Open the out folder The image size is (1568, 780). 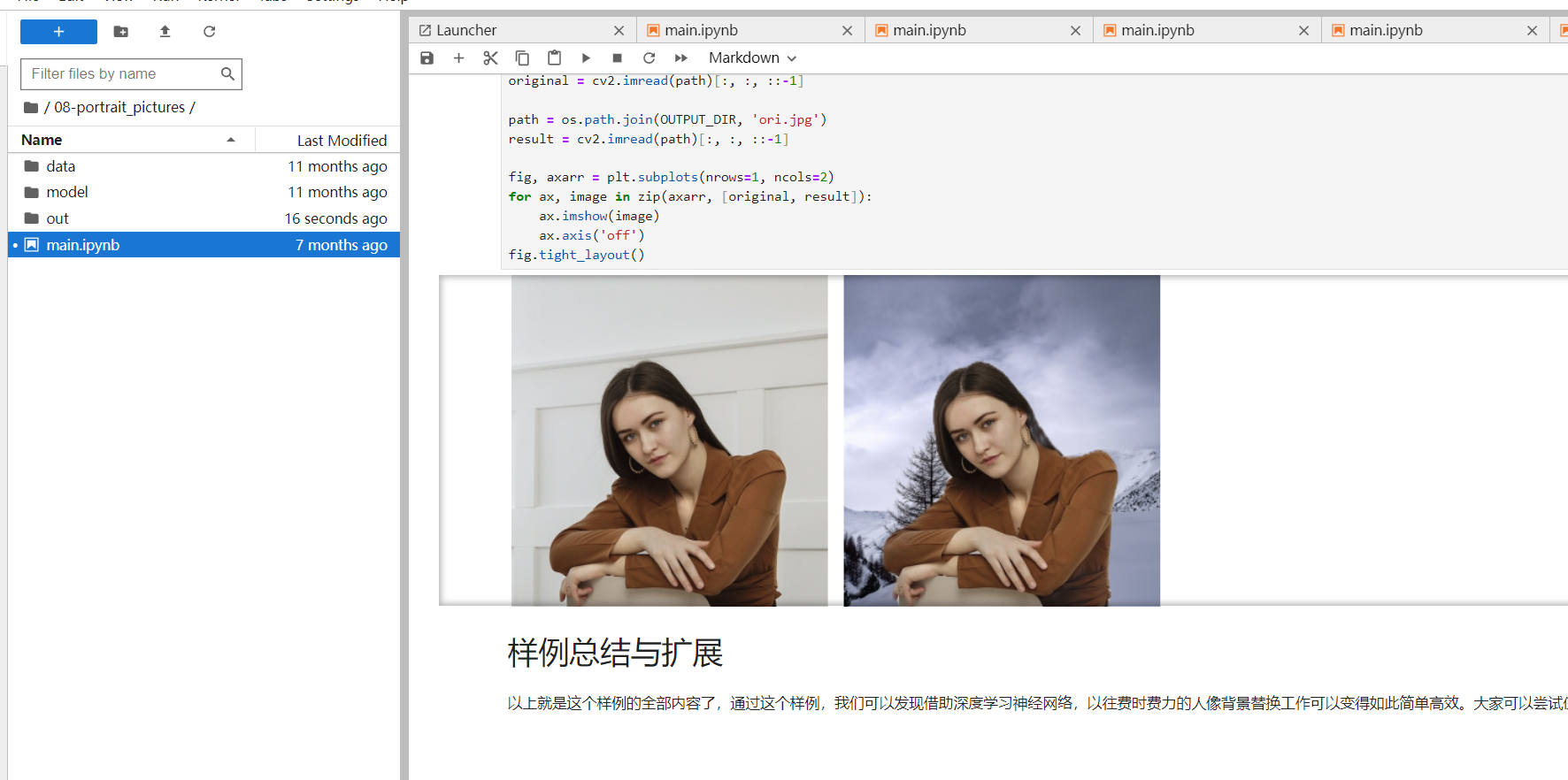click(x=204, y=218)
